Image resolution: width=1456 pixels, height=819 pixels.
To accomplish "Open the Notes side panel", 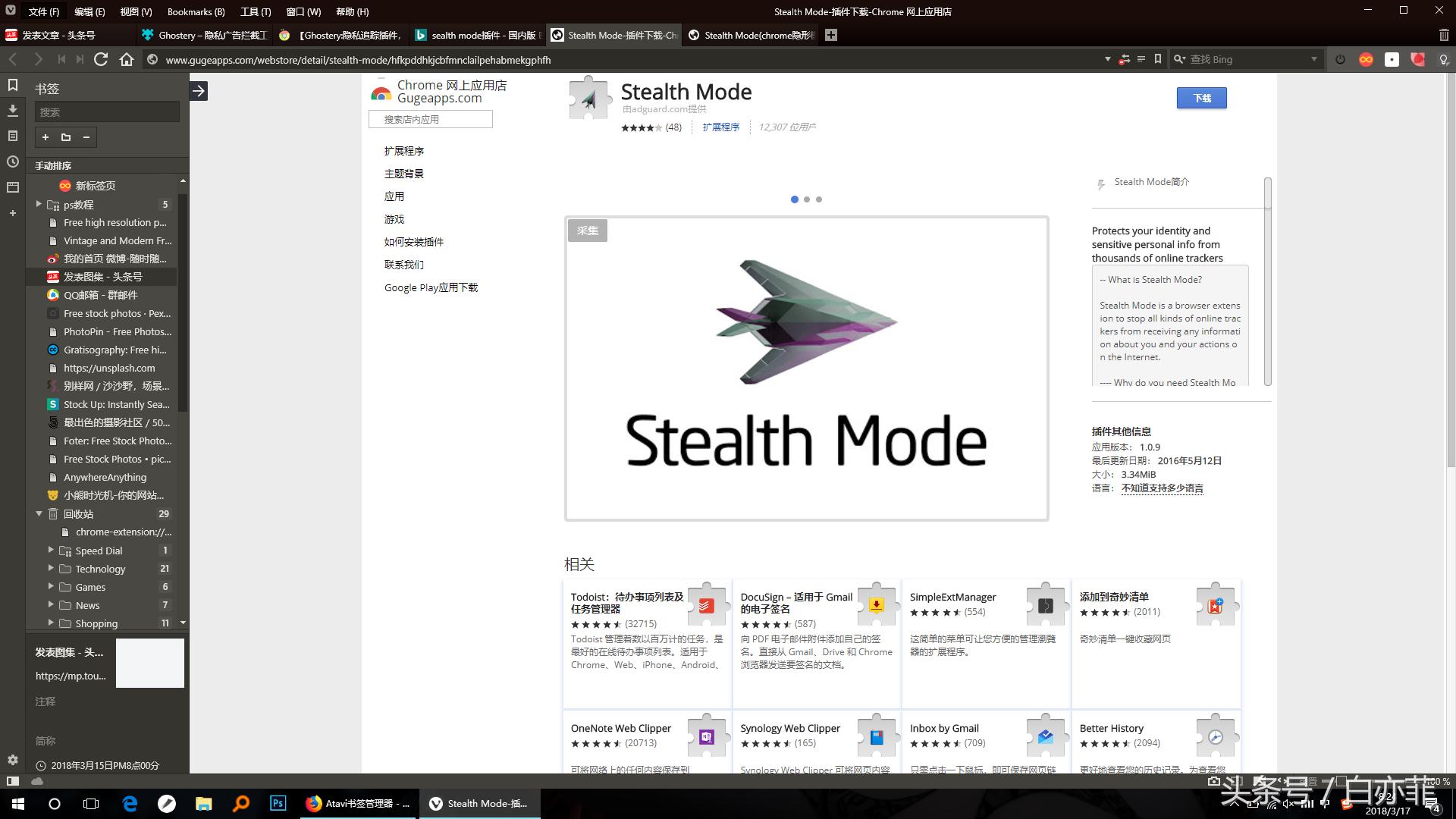I will [12, 136].
